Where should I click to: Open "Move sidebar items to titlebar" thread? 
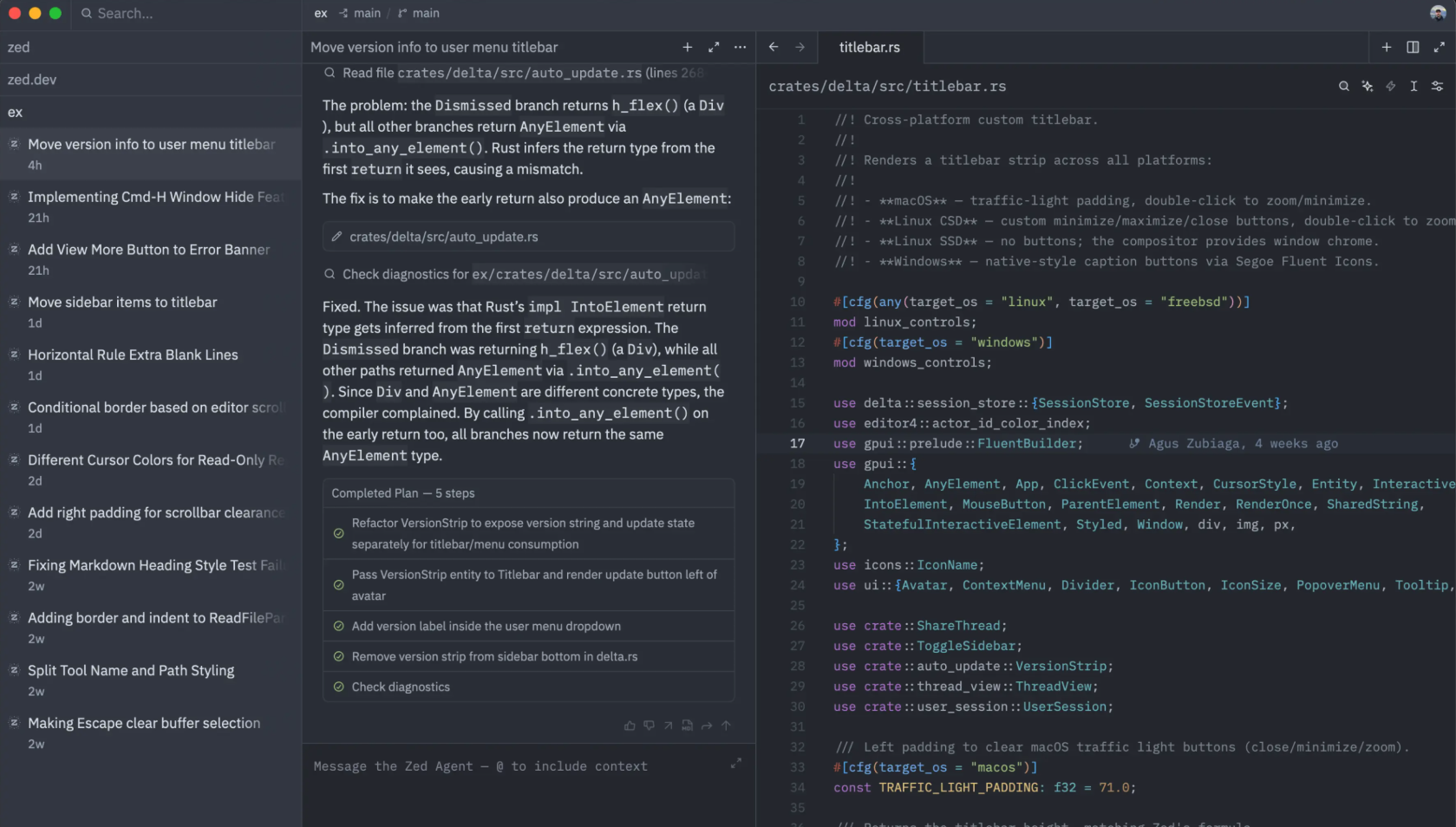coord(122,303)
